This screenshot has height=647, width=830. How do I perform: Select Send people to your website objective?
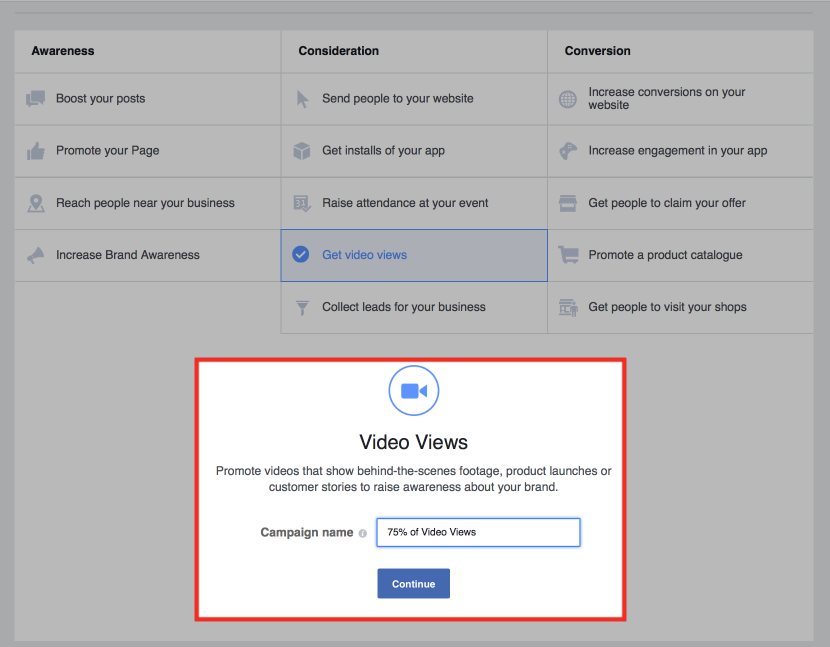414,99
